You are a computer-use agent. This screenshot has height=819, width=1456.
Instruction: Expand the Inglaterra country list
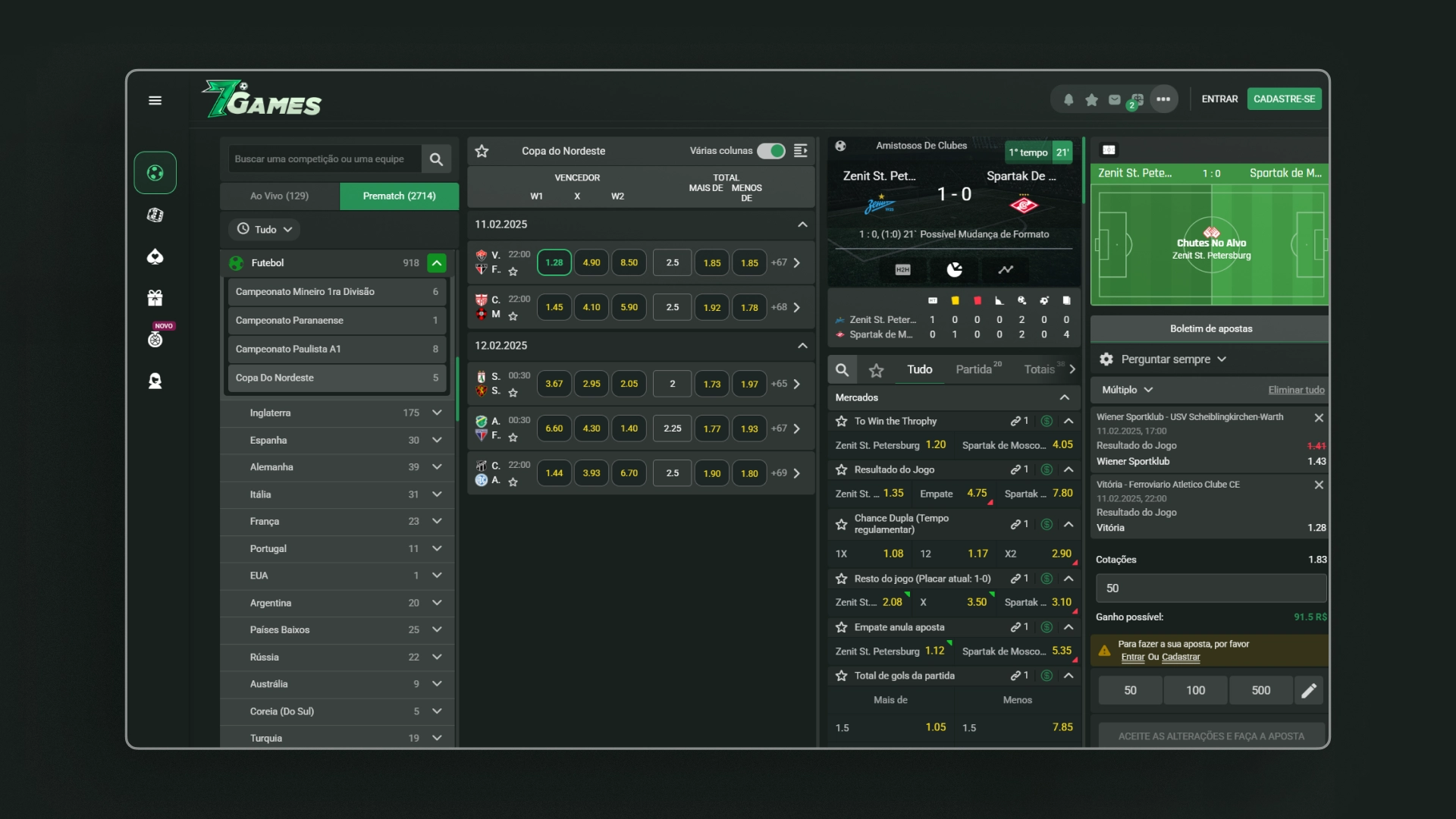pos(437,413)
